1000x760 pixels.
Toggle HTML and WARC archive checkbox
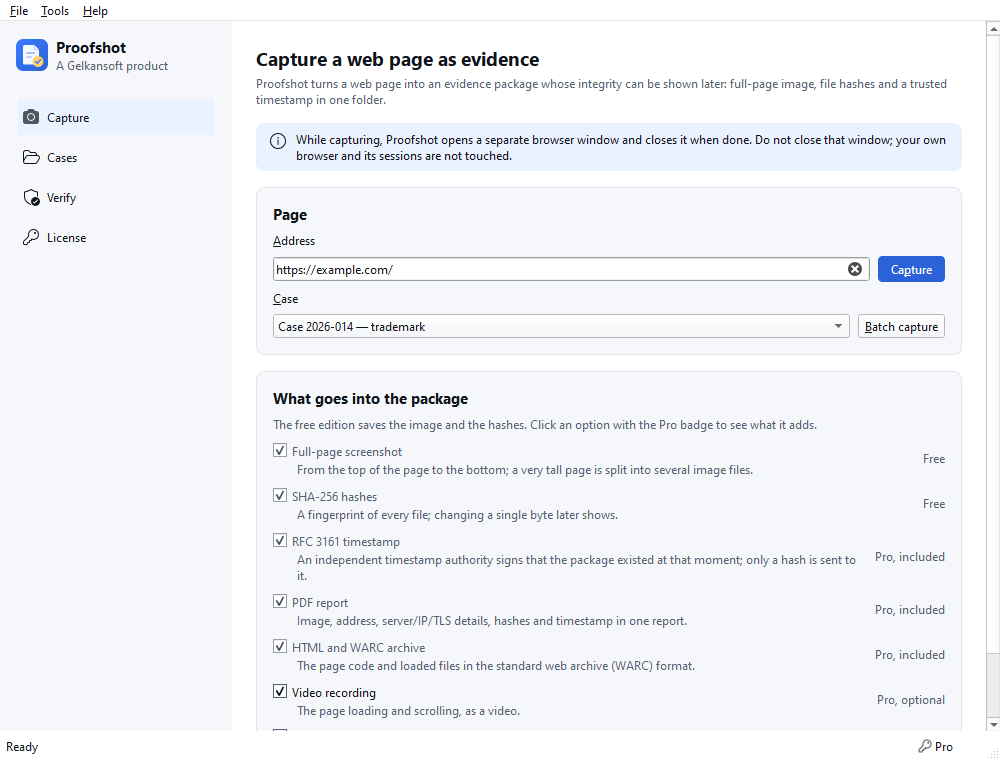pos(279,647)
